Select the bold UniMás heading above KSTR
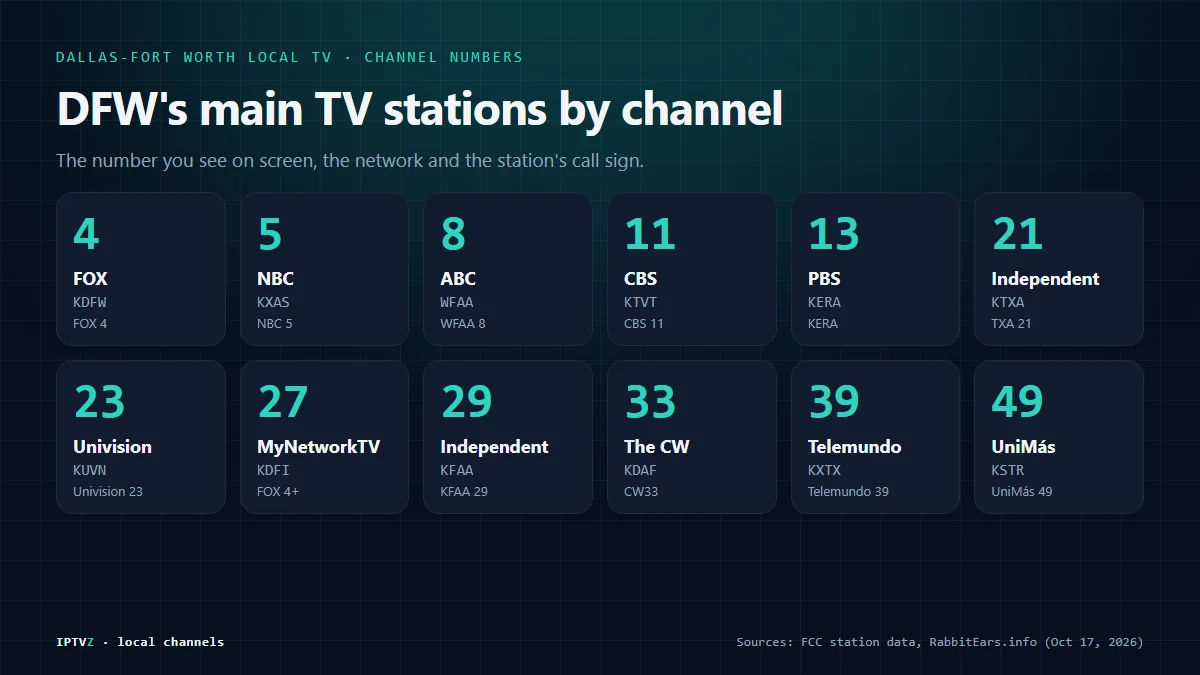 pos(1024,447)
